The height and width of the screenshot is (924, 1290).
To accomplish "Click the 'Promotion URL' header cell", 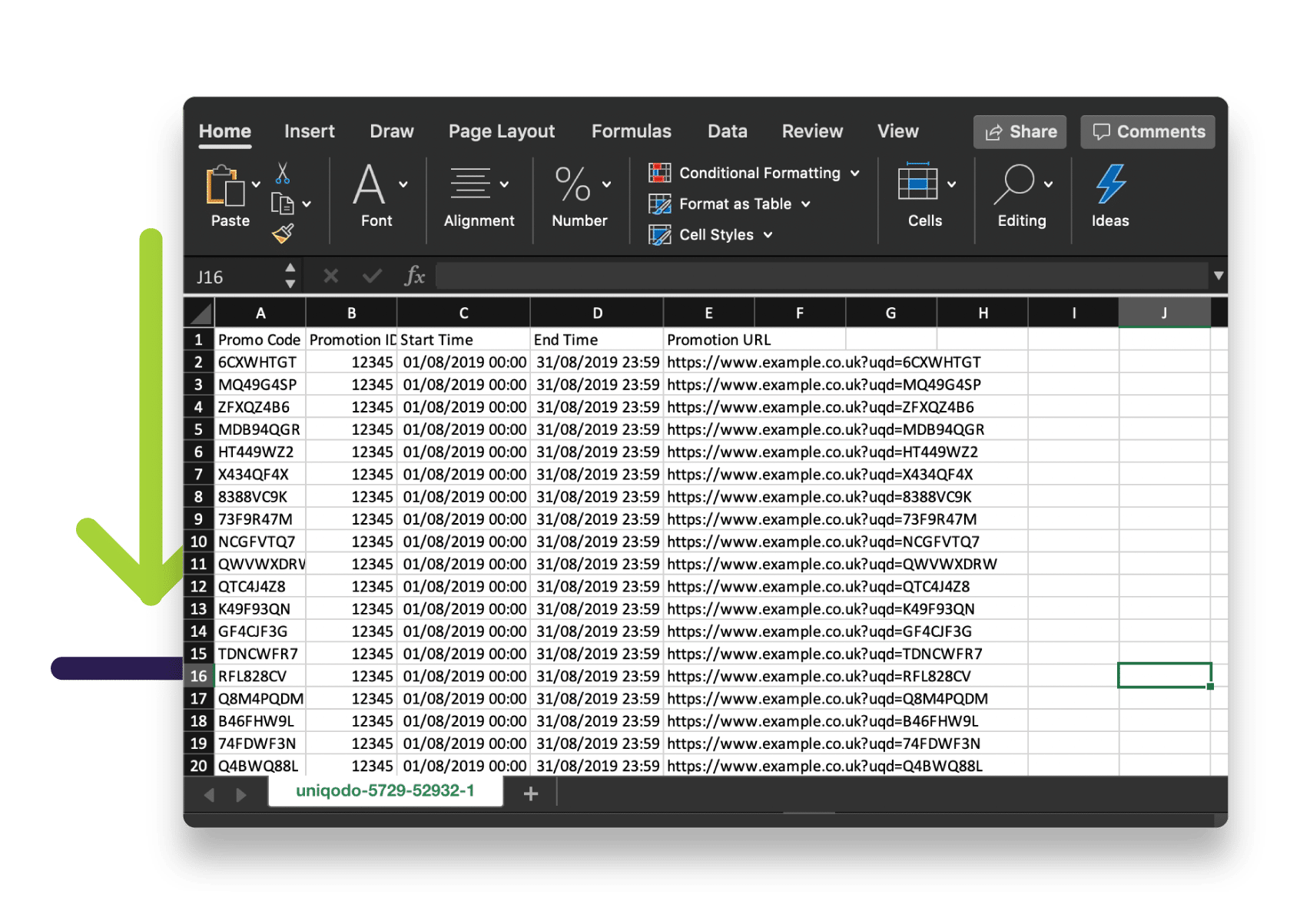I will [754, 339].
